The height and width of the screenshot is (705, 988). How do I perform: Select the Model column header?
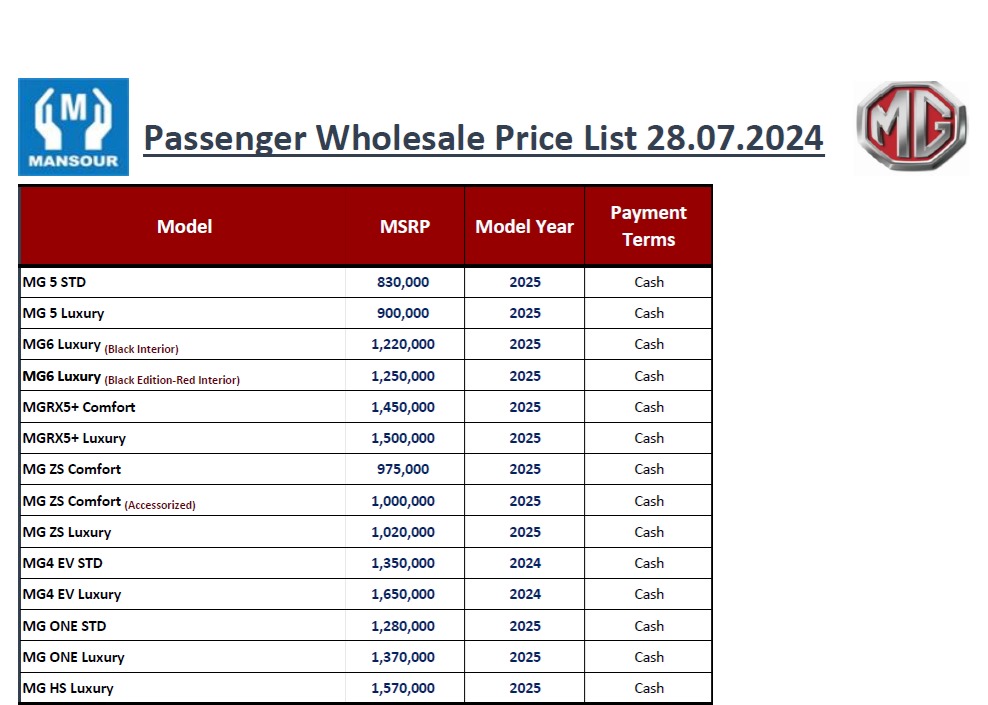click(184, 227)
